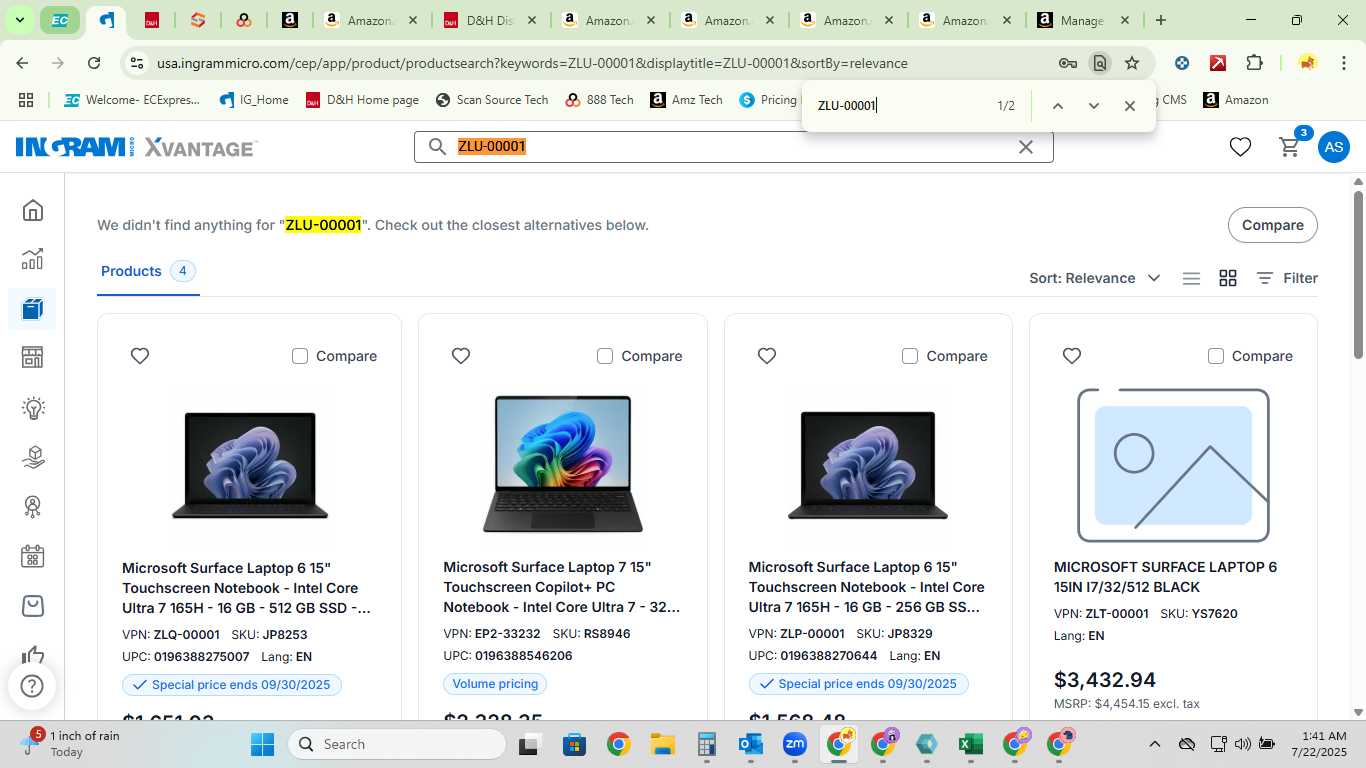Open the analytics chart icon in sidebar

point(33,259)
